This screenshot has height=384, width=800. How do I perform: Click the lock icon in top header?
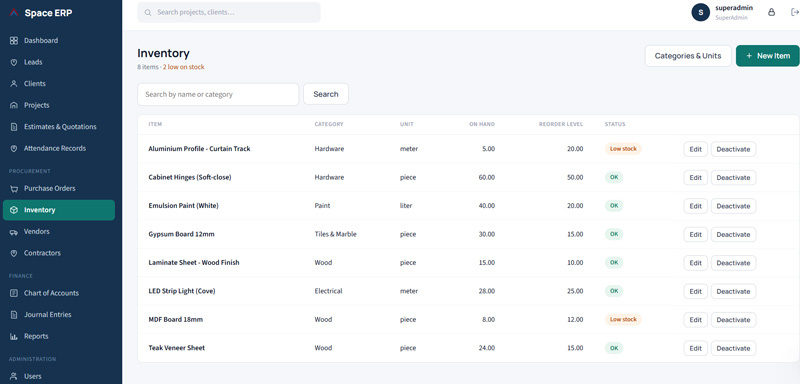pyautogui.click(x=771, y=12)
